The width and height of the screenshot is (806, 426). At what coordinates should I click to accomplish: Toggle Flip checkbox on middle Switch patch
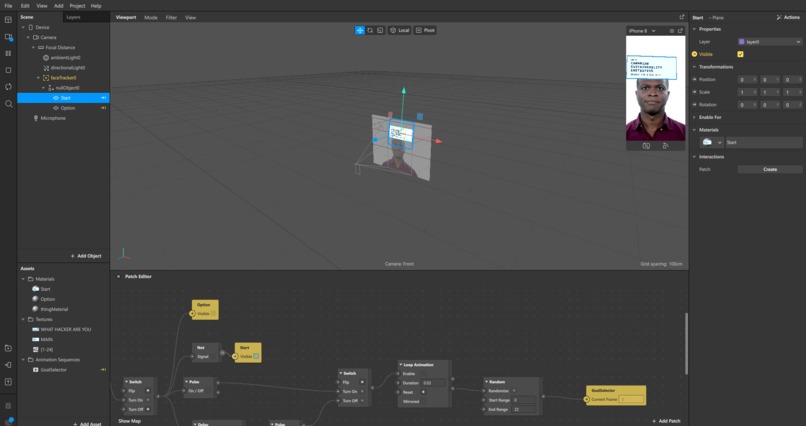362,382
